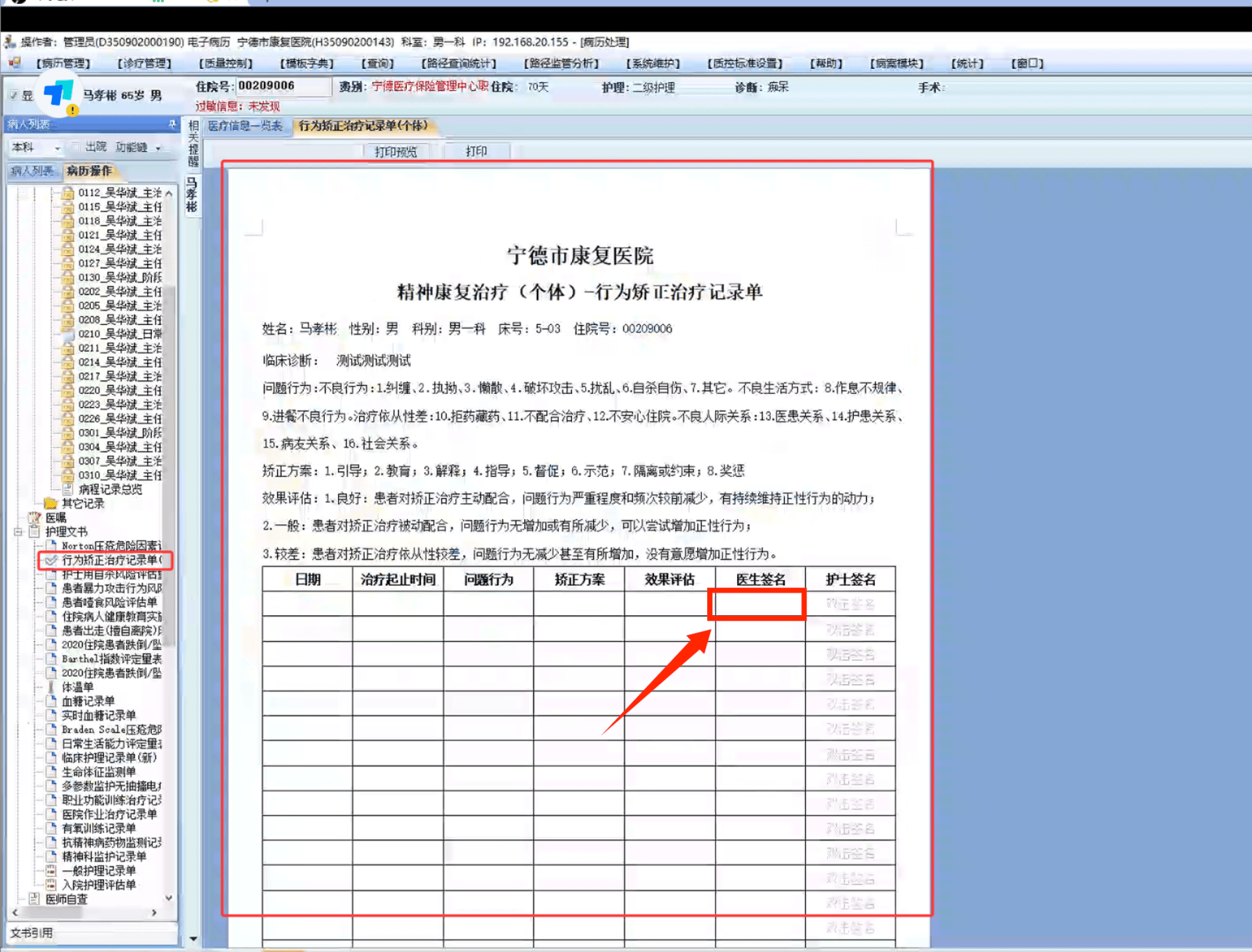Click the 病程记录总览 document icon
Image resolution: width=1252 pixels, height=952 pixels.
coord(68,489)
